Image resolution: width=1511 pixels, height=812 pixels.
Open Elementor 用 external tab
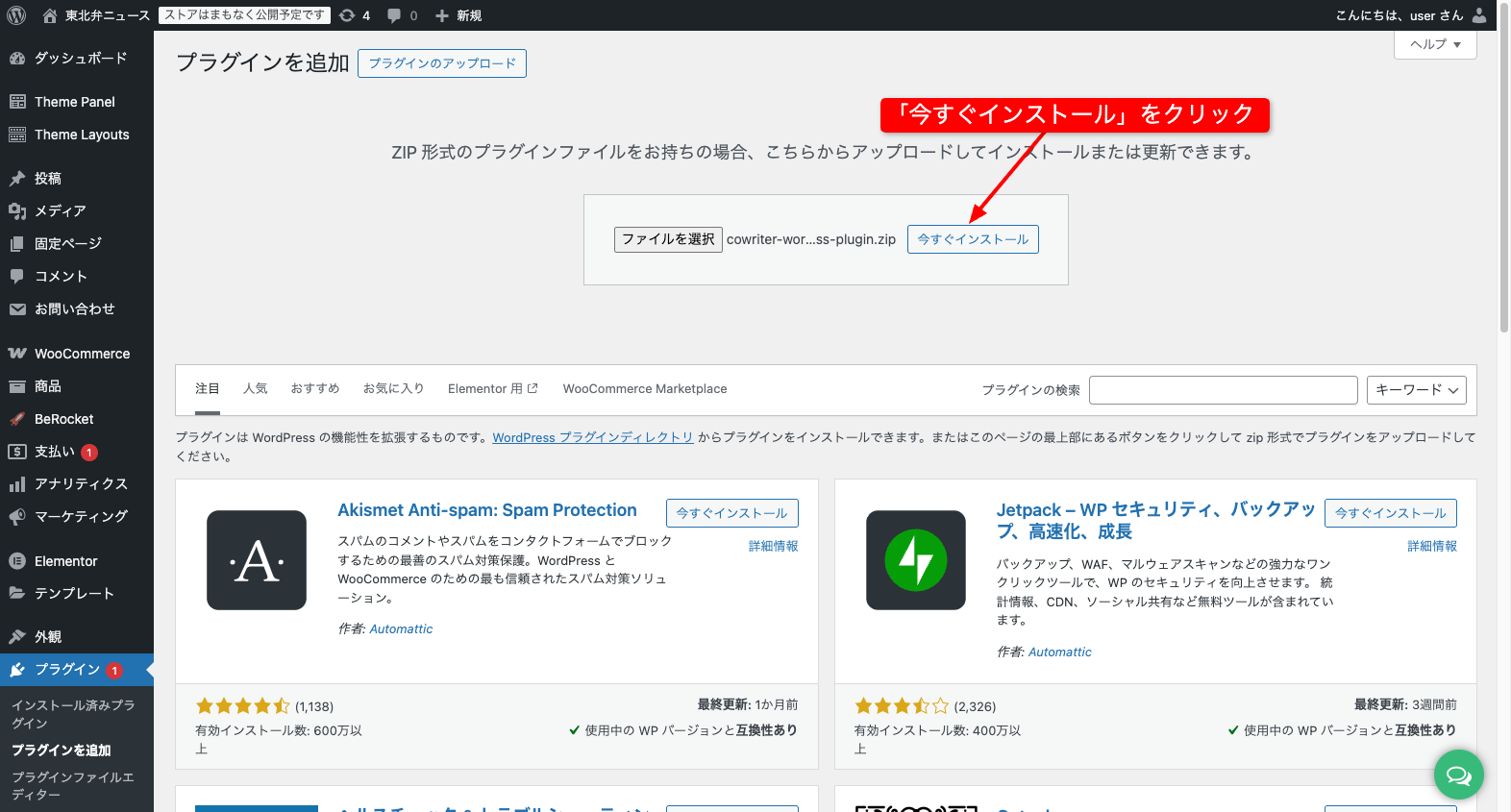pos(493,389)
